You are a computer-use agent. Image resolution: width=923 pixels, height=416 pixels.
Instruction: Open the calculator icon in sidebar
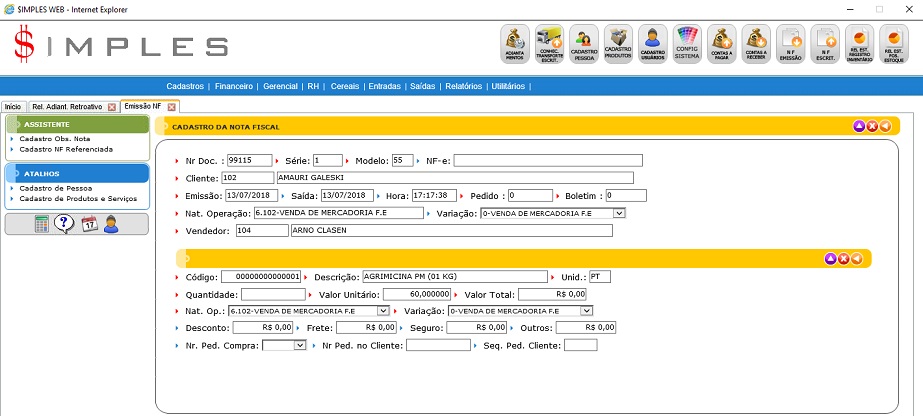42,224
